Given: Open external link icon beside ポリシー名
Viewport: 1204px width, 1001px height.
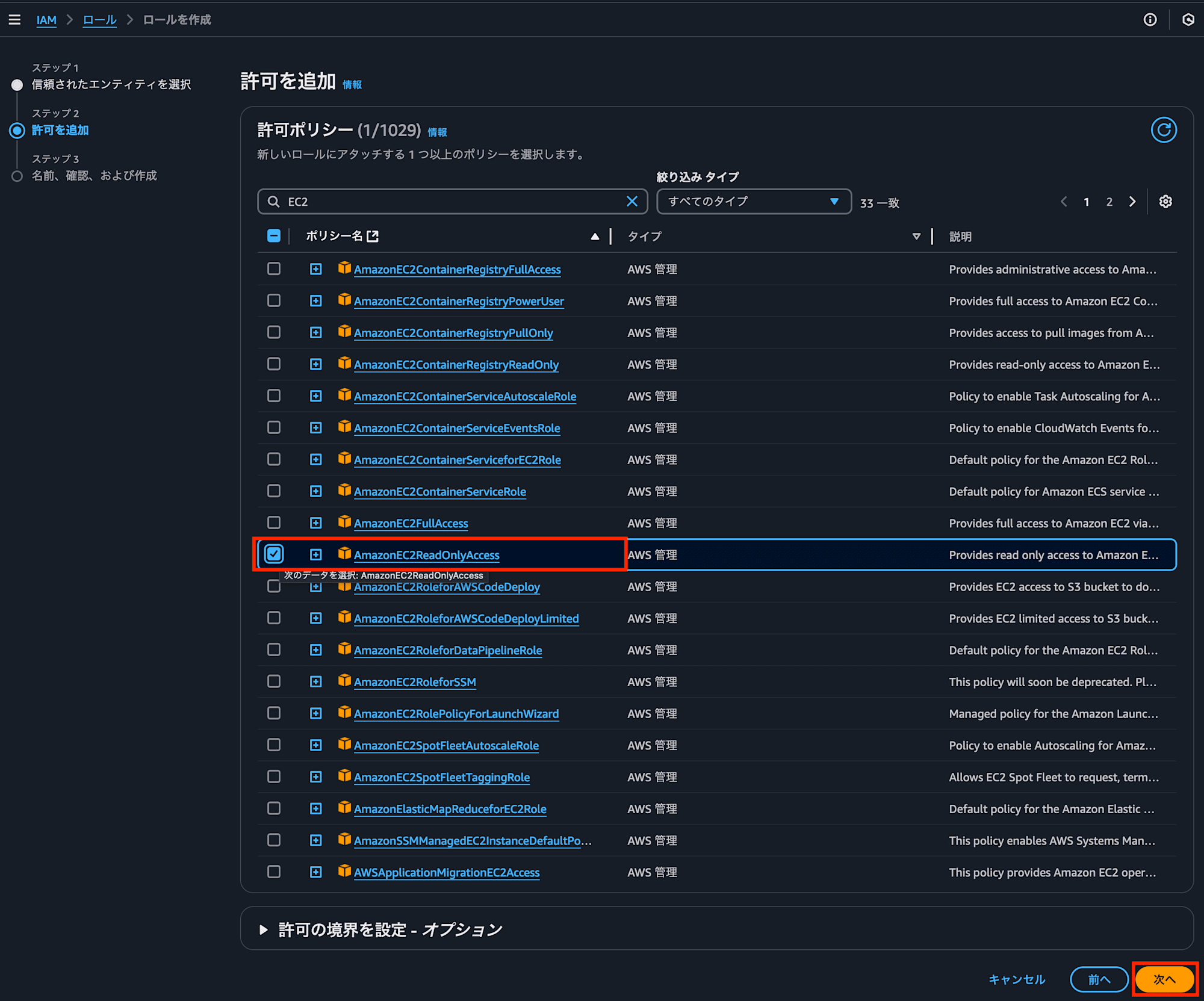Looking at the screenshot, I should [x=373, y=237].
